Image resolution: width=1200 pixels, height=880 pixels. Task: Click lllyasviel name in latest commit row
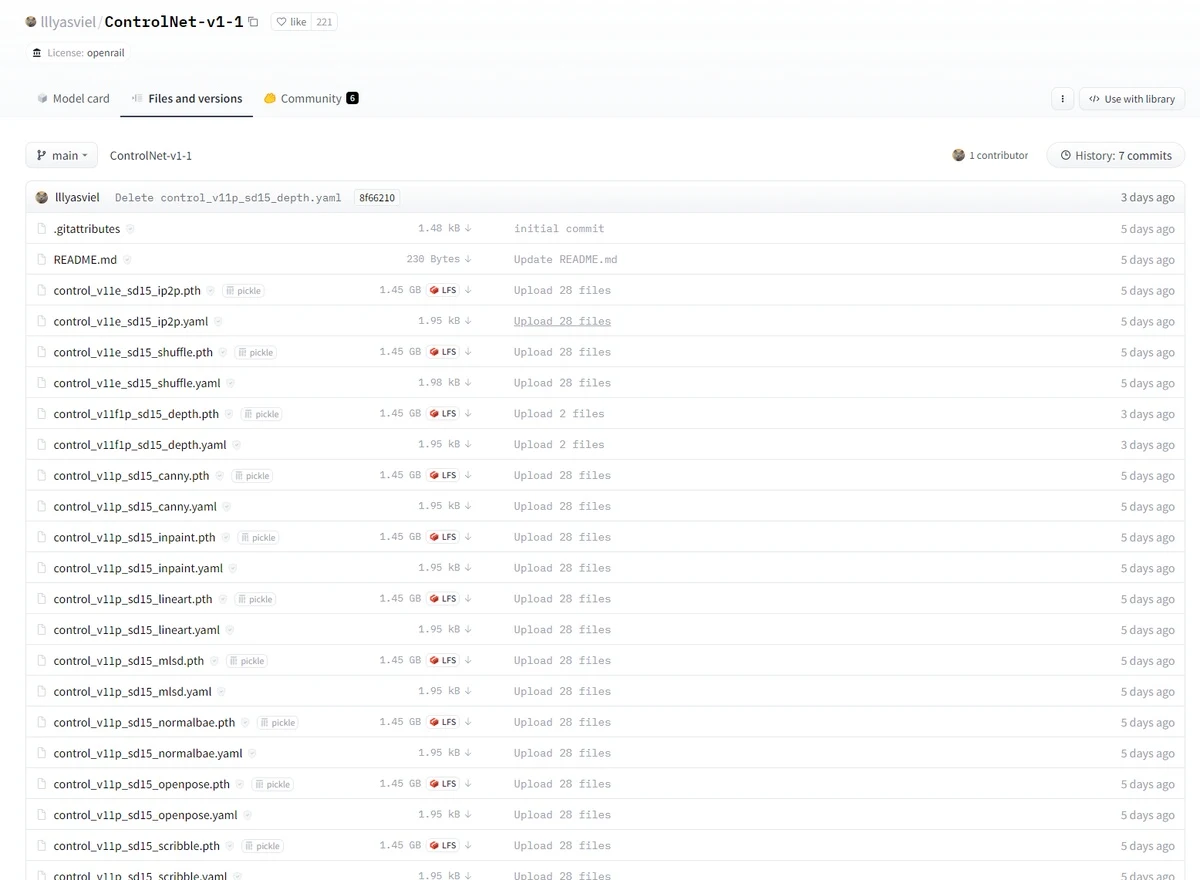(x=77, y=198)
